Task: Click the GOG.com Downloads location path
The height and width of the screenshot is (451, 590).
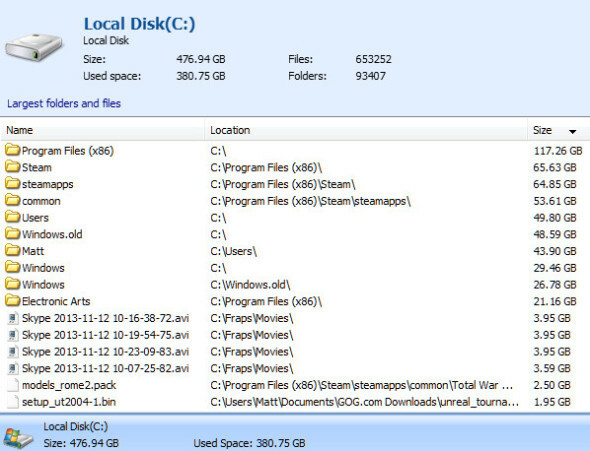Action: point(365,402)
